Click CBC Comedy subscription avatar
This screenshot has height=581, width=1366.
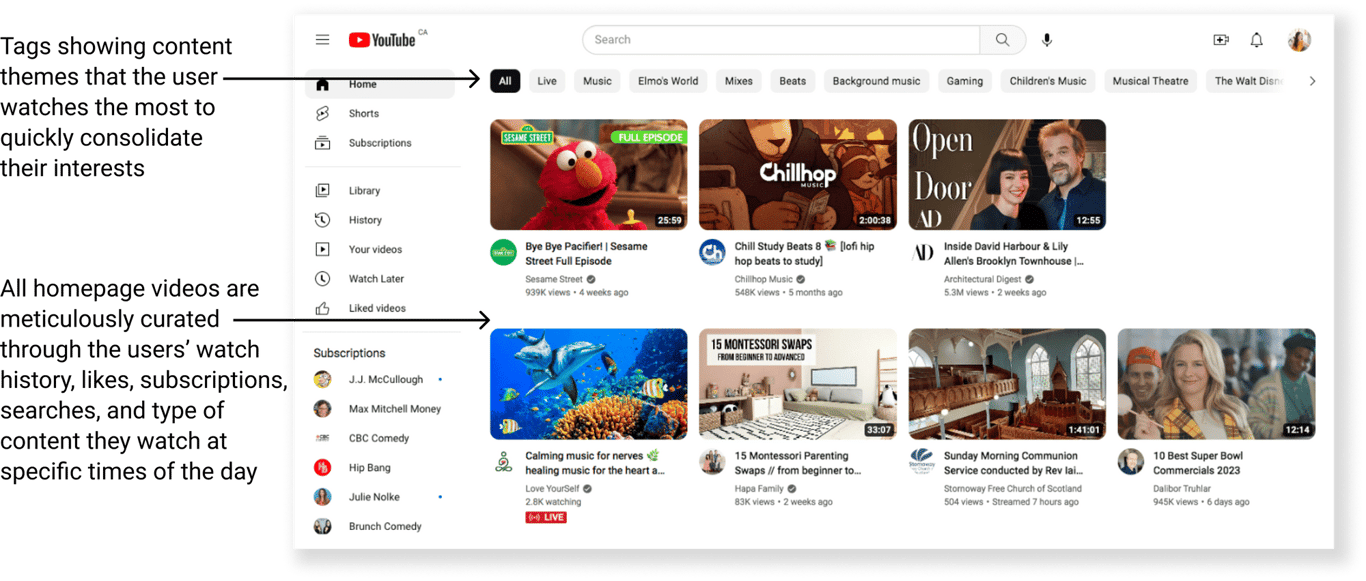(322, 438)
